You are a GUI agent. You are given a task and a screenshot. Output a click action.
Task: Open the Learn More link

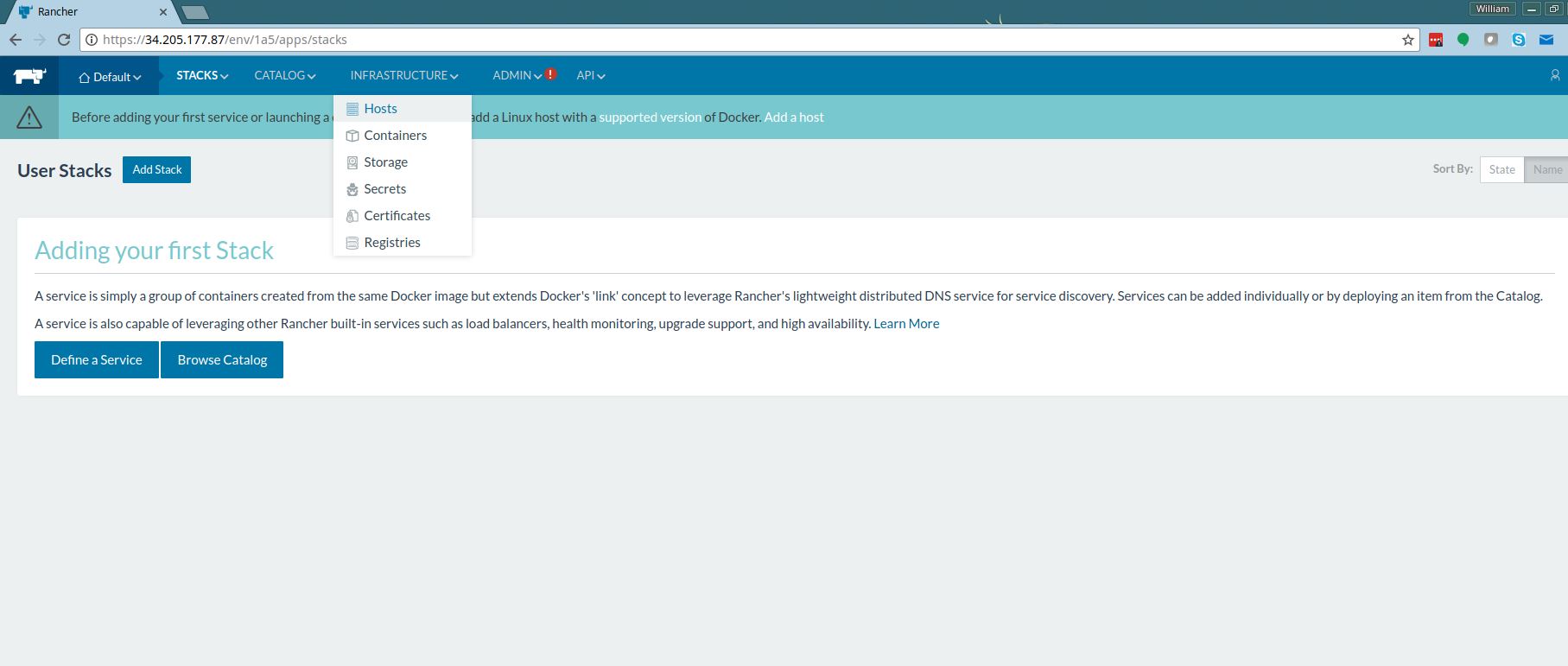point(906,323)
